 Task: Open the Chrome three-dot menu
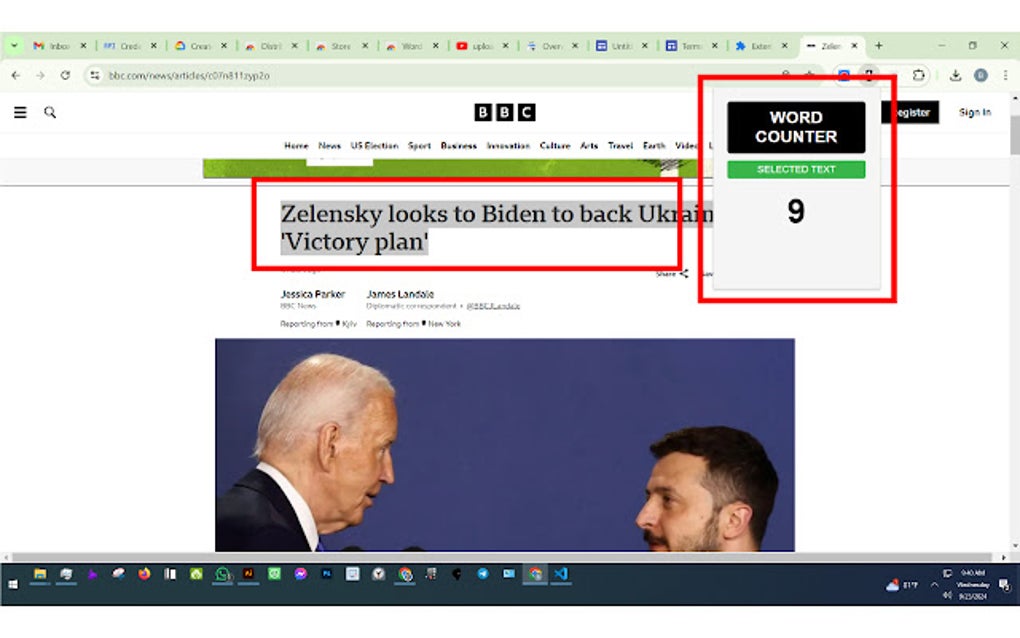(x=1005, y=75)
